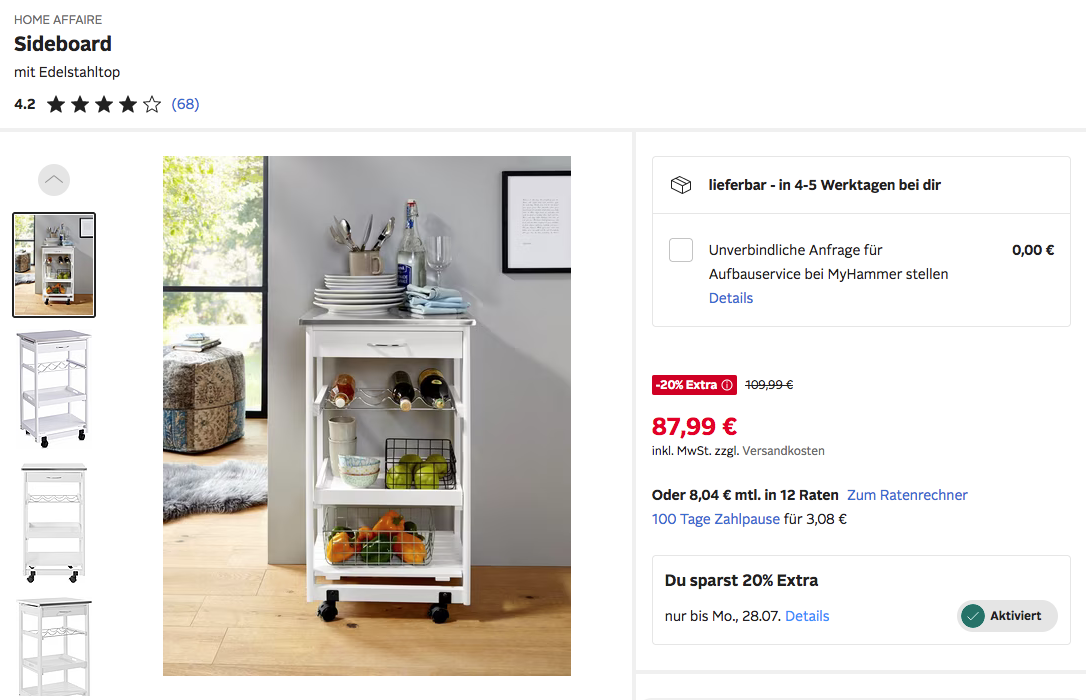The image size is (1086, 700).
Task: Click the Versandkosten link
Action: (783, 451)
